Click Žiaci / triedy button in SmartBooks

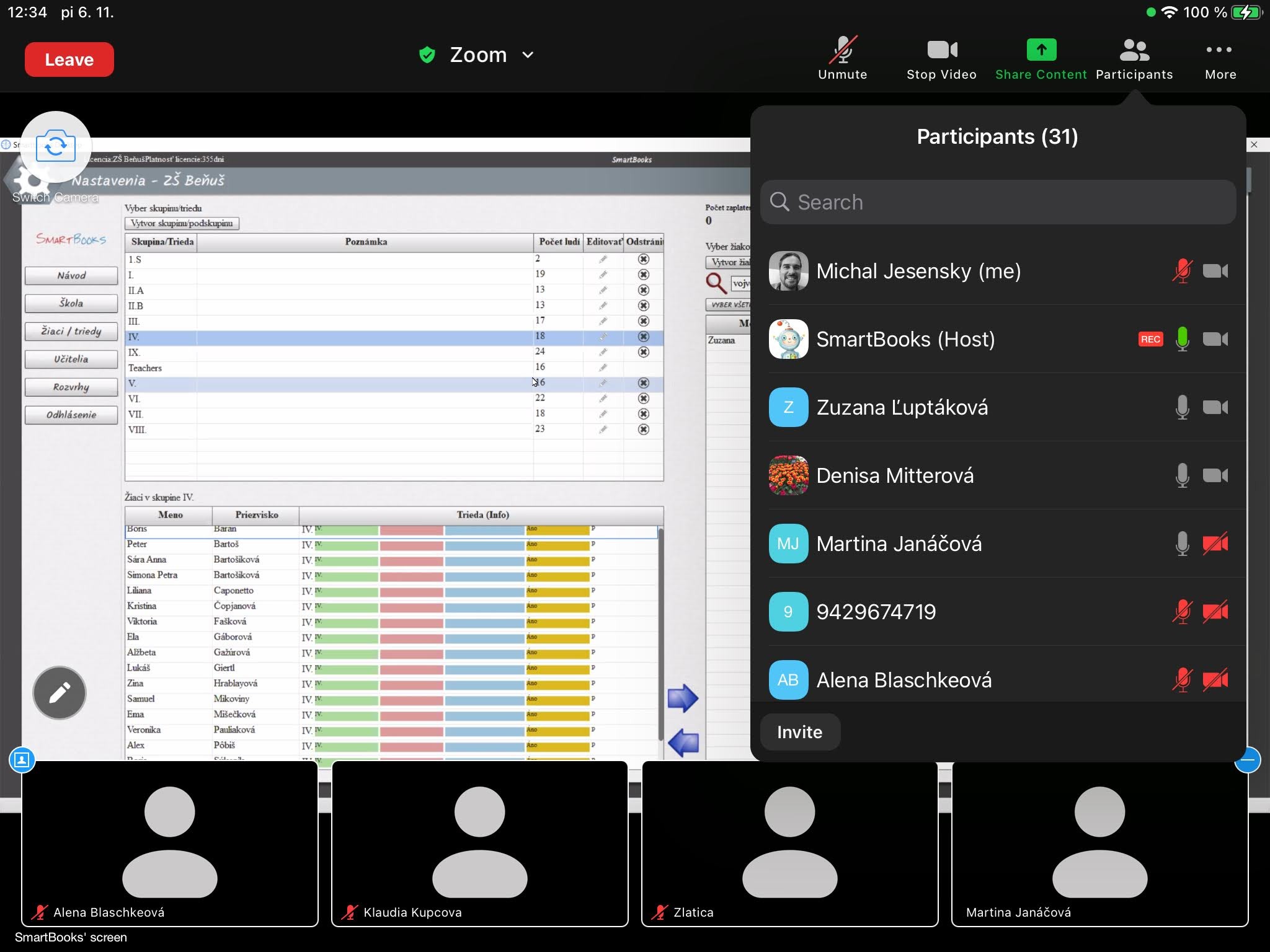(x=71, y=331)
